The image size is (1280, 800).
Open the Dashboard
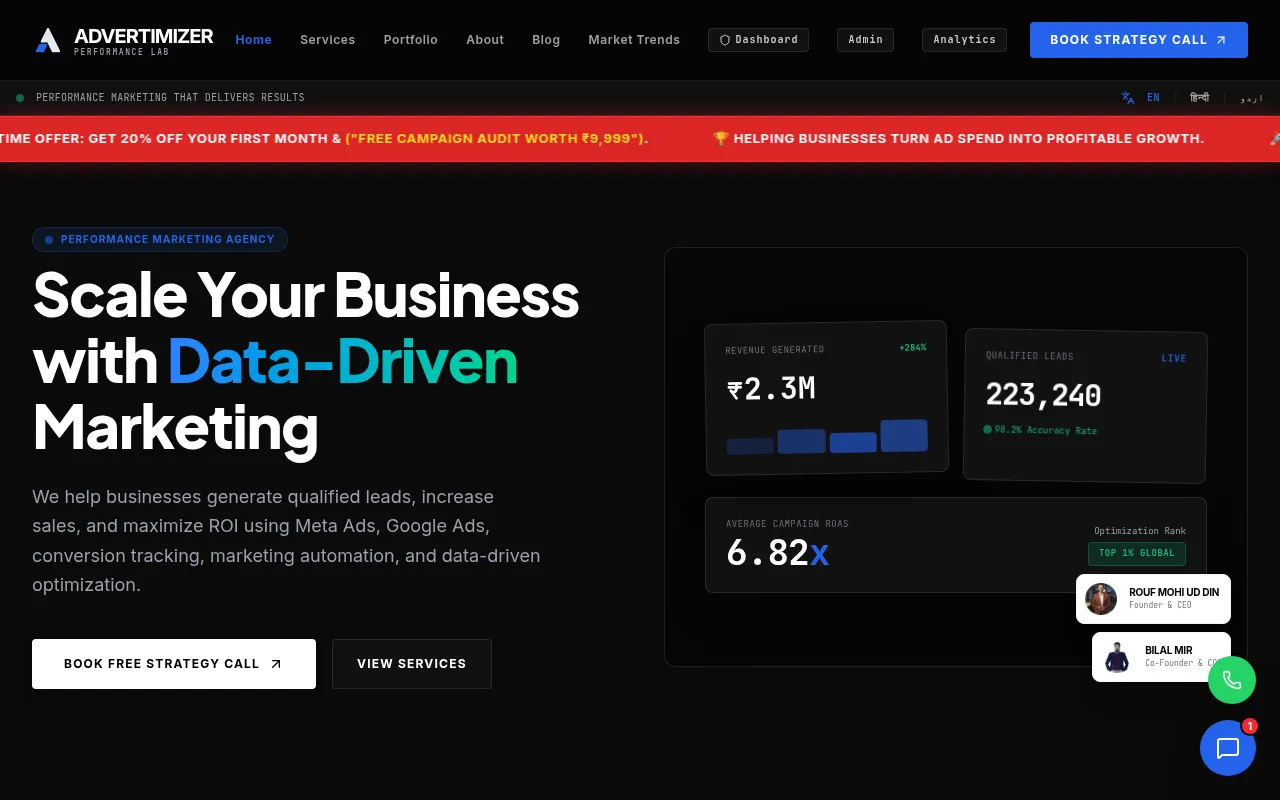coord(758,40)
